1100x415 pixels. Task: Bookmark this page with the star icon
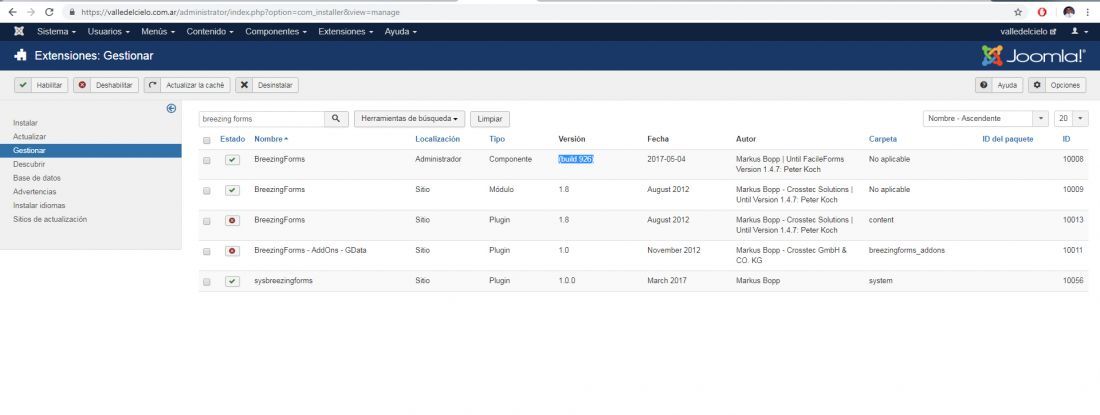tap(1018, 12)
